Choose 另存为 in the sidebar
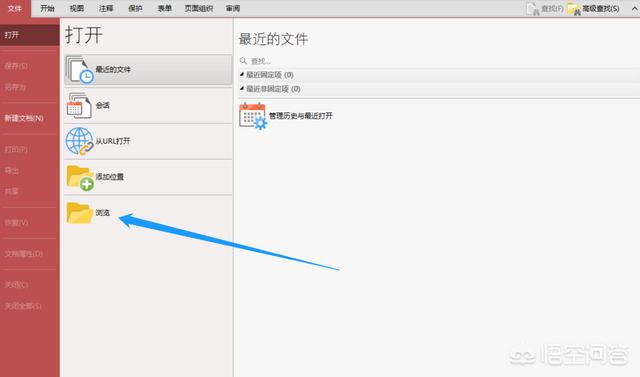The width and height of the screenshot is (640, 377). [15, 87]
